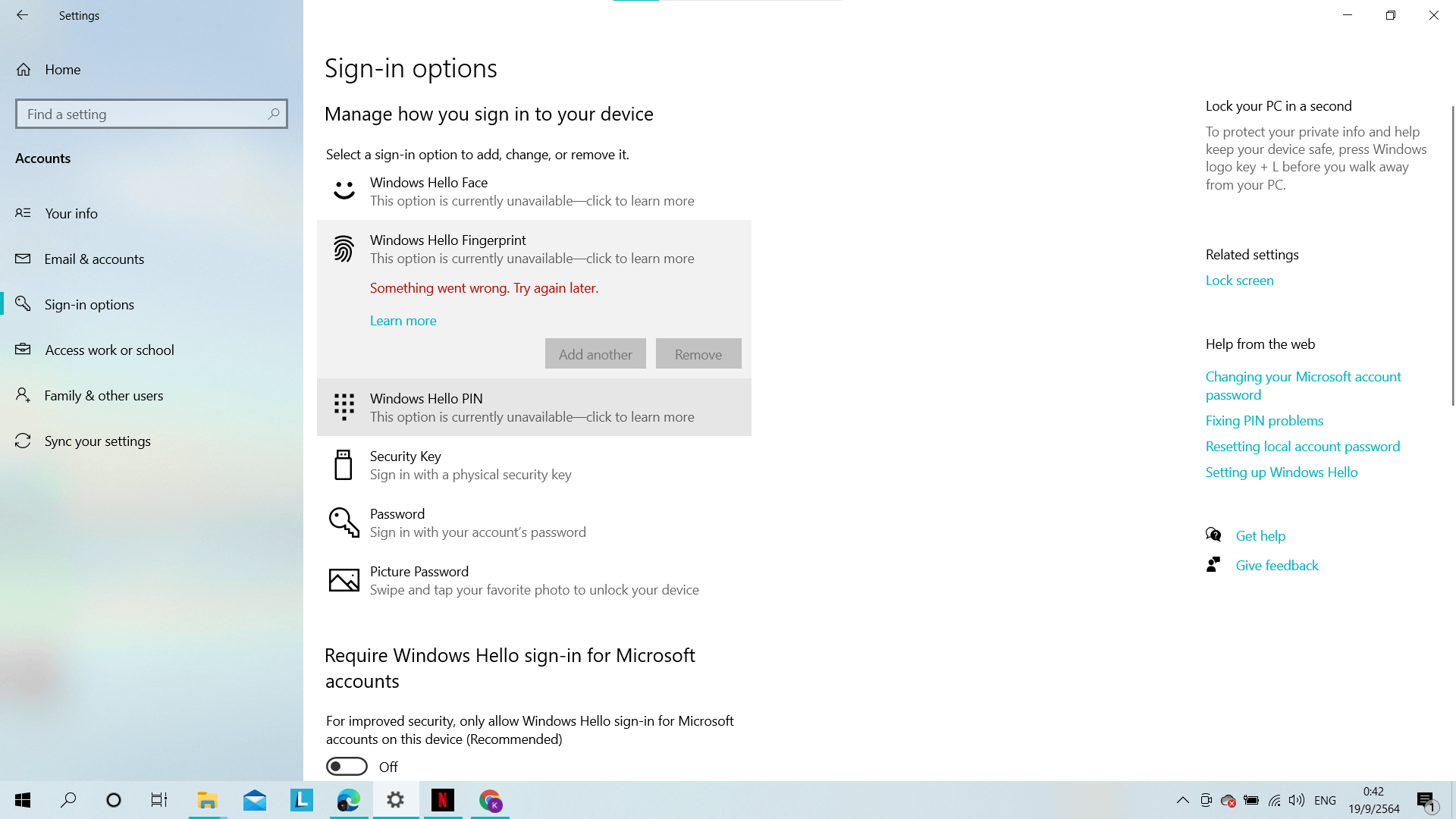Click the Security Key USB icon

344,465
